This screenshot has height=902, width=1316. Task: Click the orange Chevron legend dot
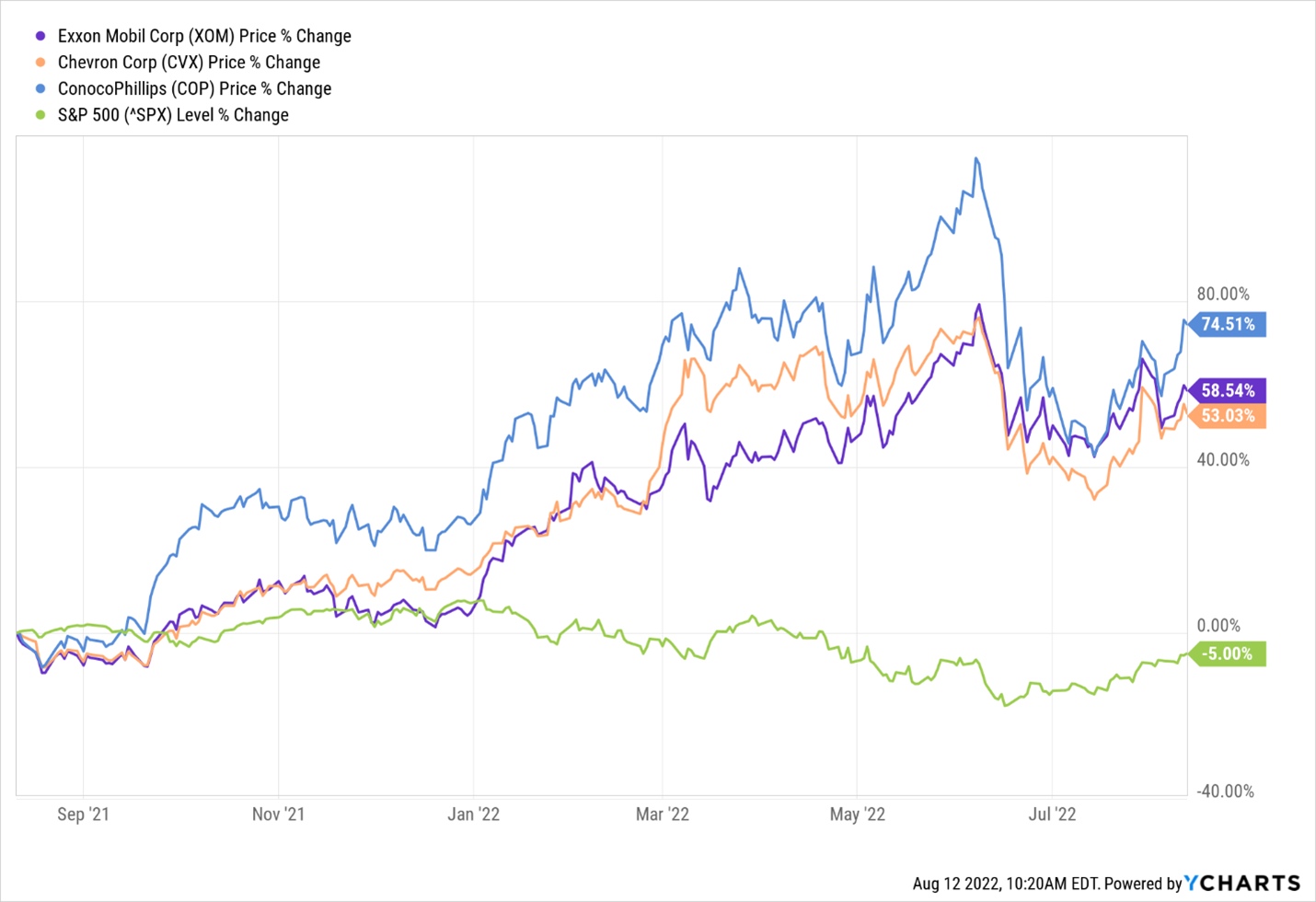[40, 63]
